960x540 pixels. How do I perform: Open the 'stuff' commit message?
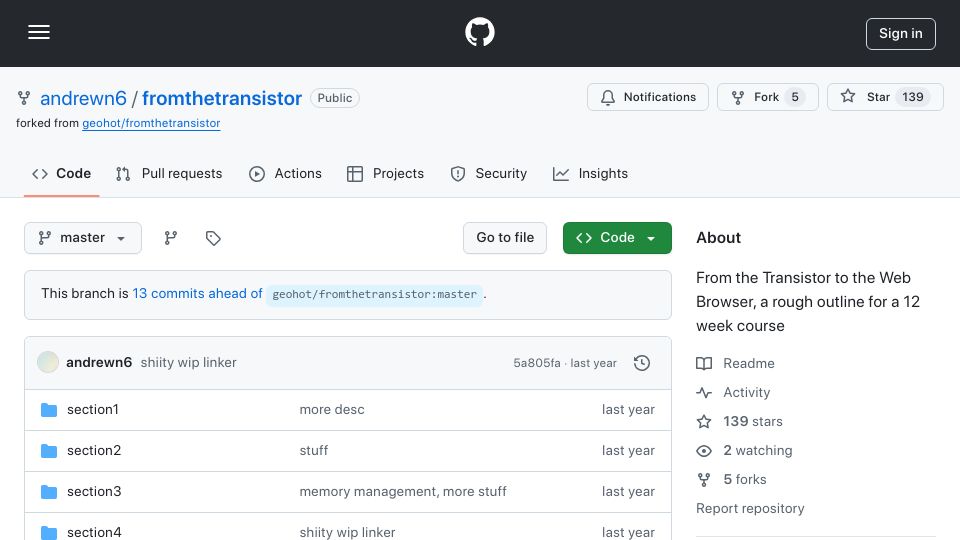pyautogui.click(x=313, y=451)
